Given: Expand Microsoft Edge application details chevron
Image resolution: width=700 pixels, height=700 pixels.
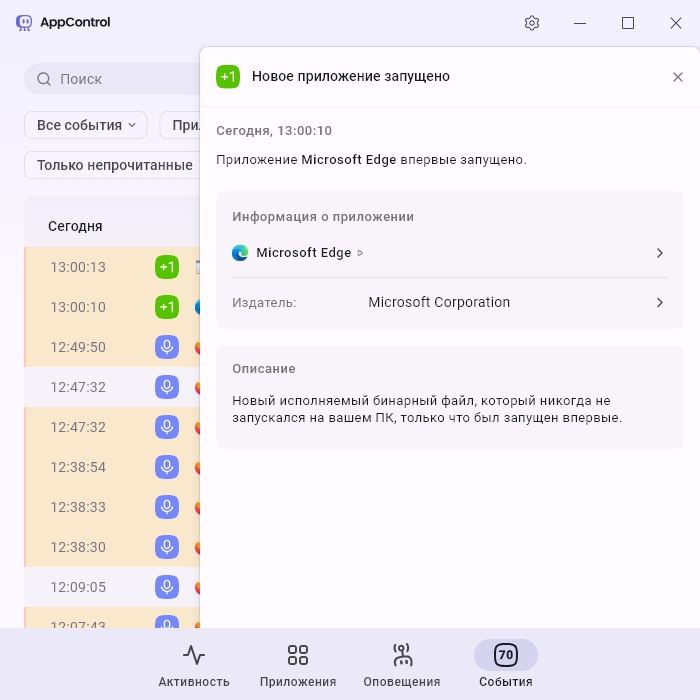Looking at the screenshot, I should click(660, 253).
